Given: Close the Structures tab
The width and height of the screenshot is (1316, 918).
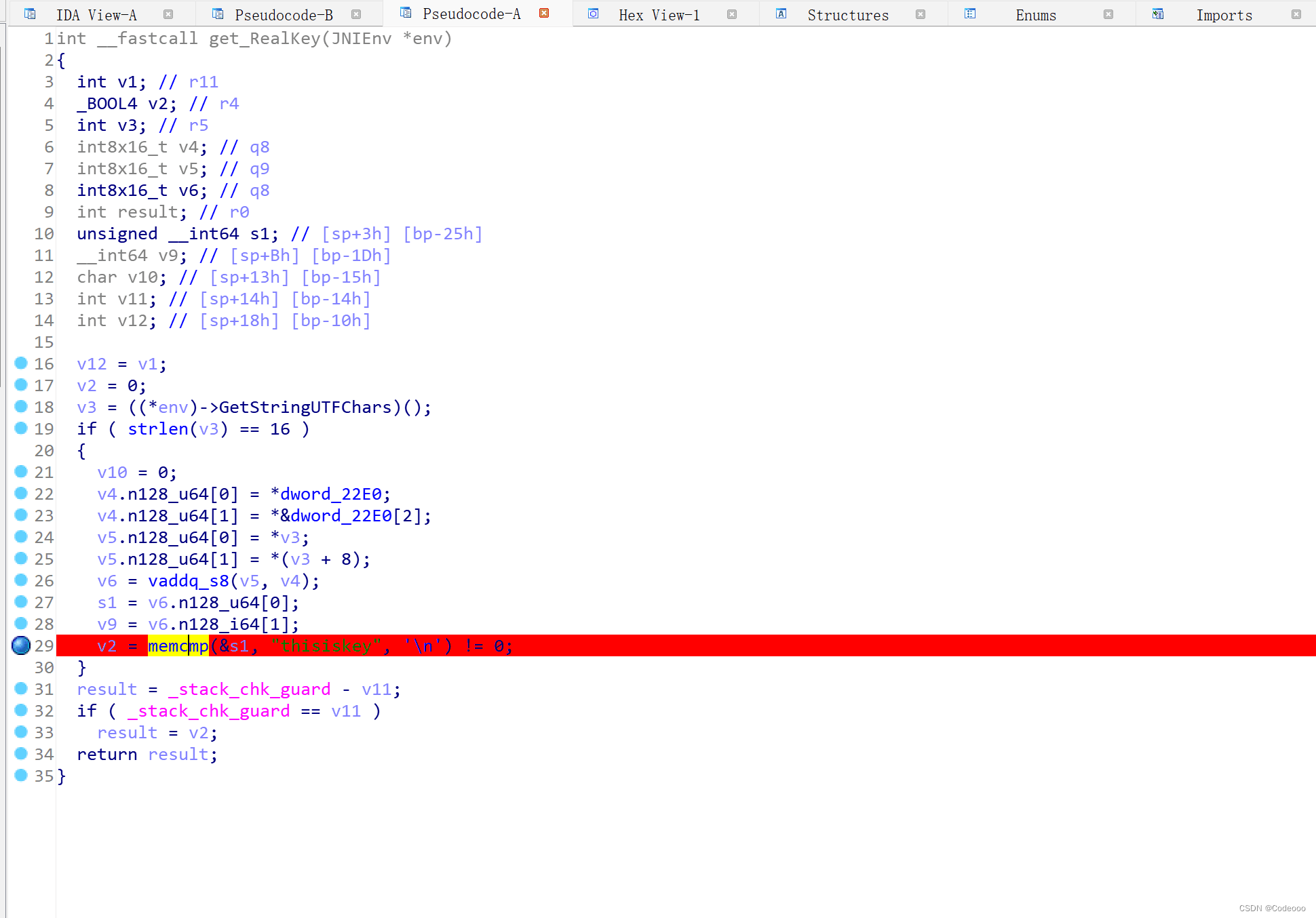Looking at the screenshot, I should click(x=921, y=14).
